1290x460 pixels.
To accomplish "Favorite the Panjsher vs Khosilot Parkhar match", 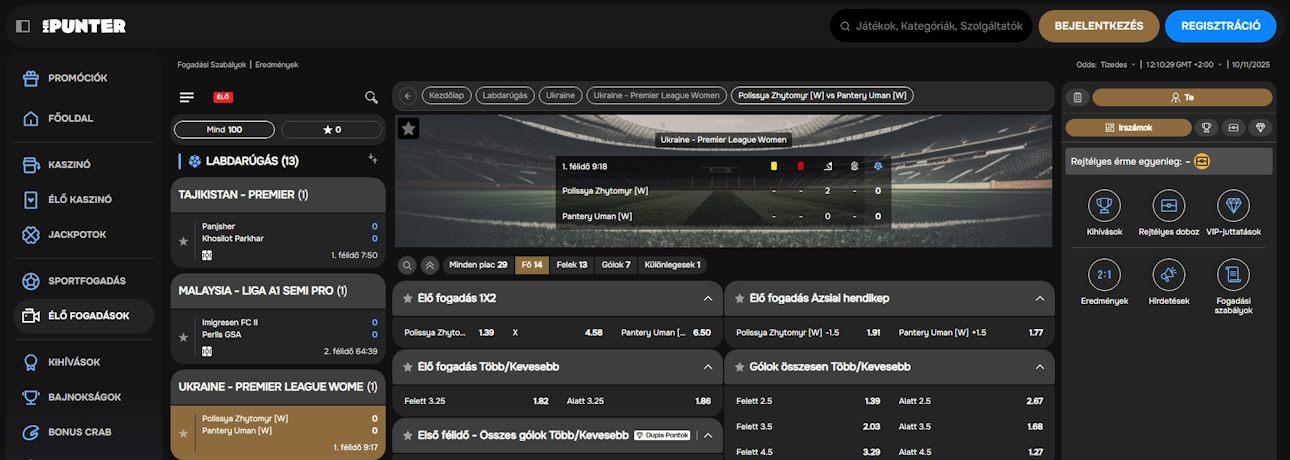I will point(182,241).
